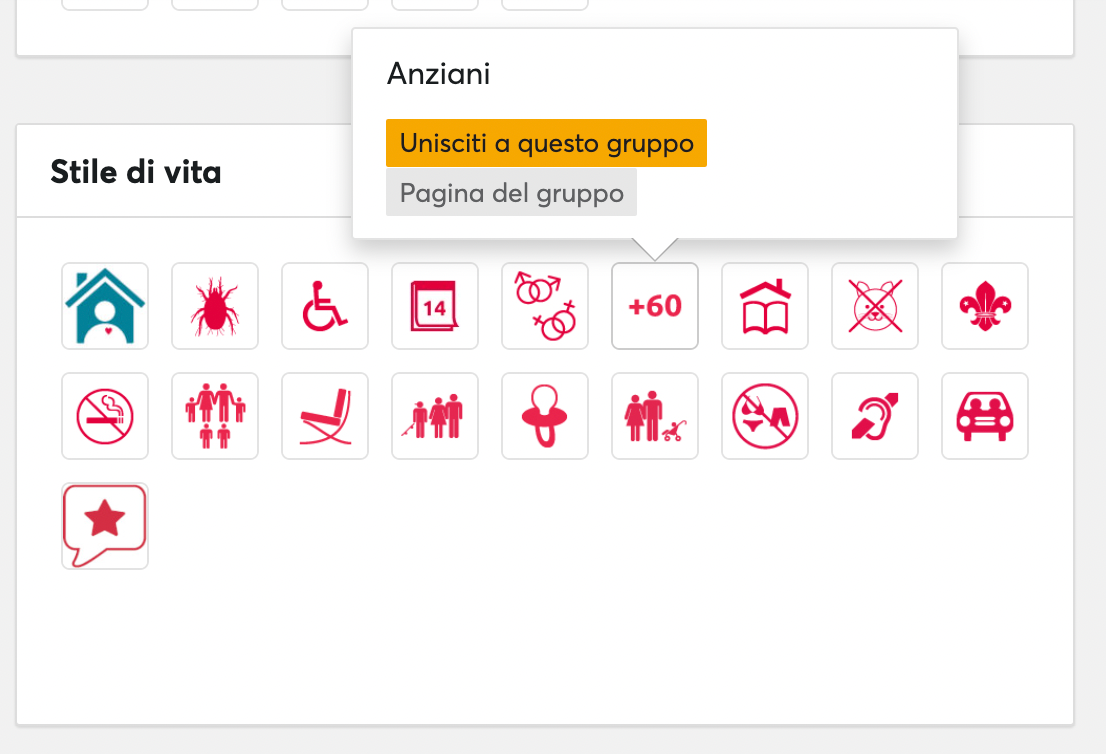This screenshot has height=754, width=1106.
Task: Select the +60 seniors group icon
Action: click(655, 306)
